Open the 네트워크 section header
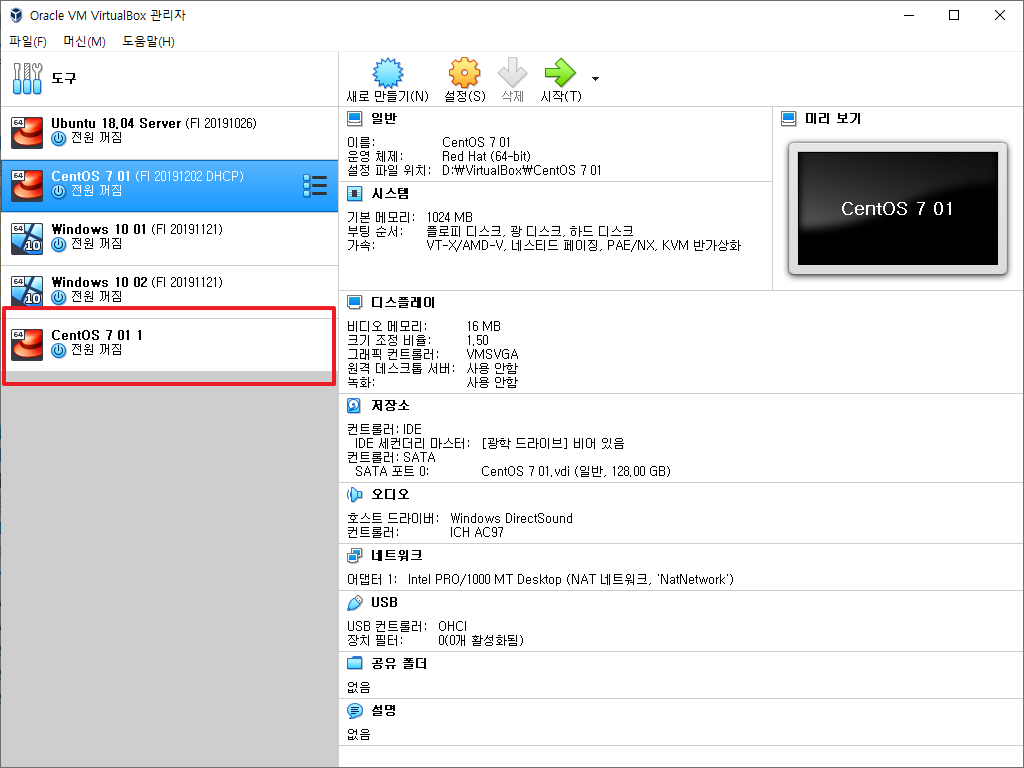 click(x=396, y=556)
